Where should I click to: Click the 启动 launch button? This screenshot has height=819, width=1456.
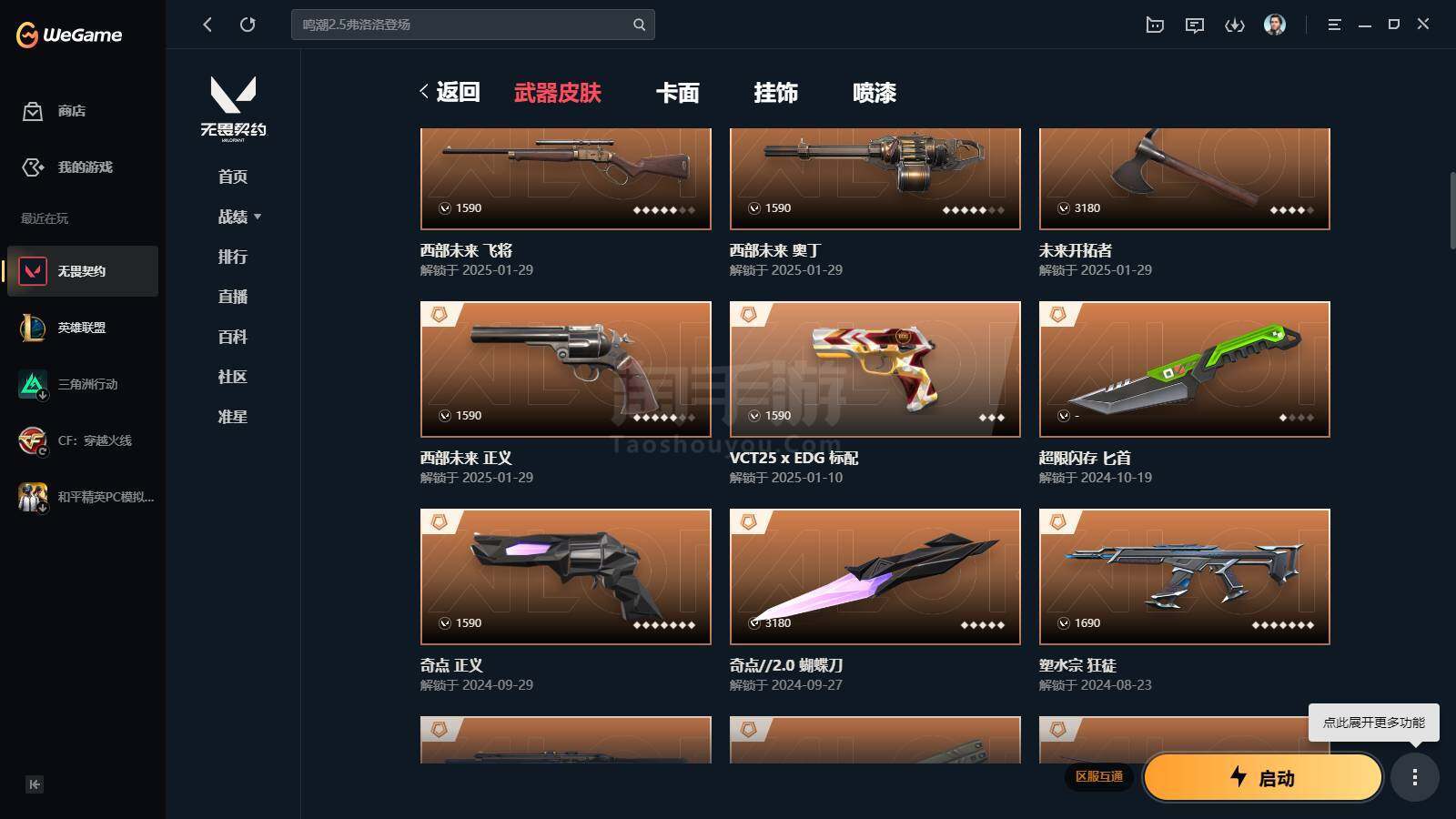(1263, 778)
